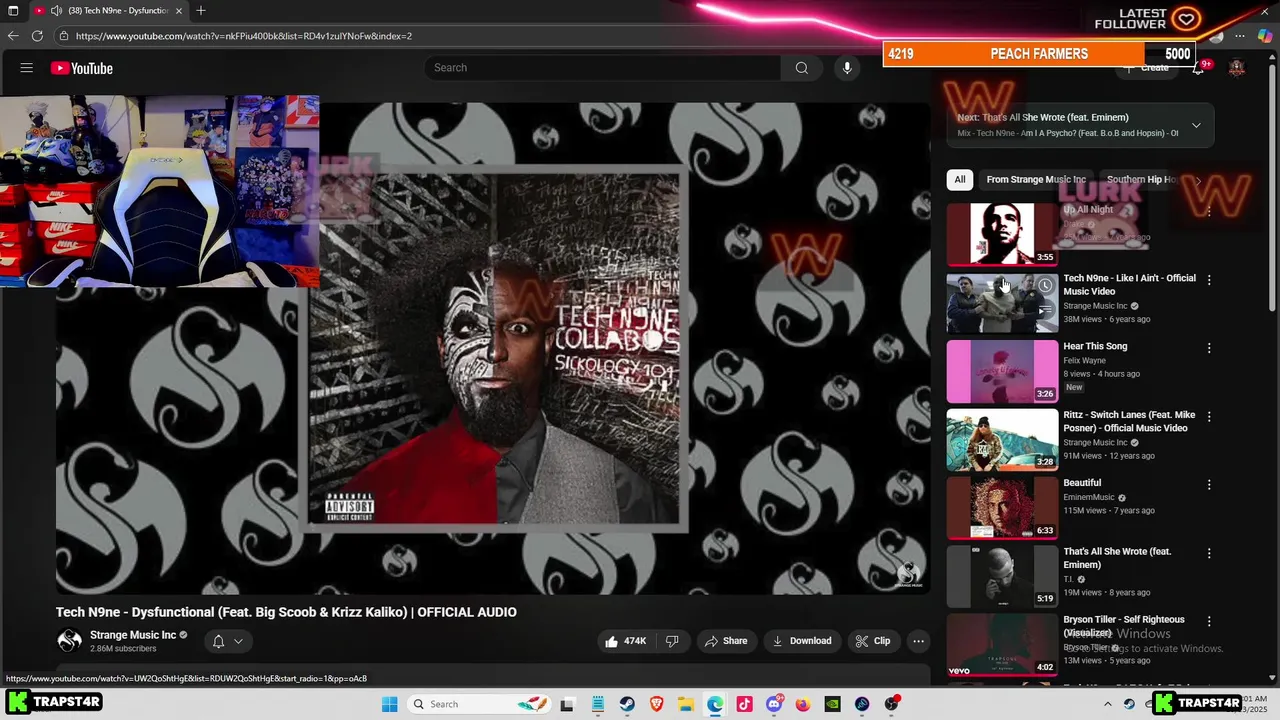Click the YouTube search input field

pos(603,68)
